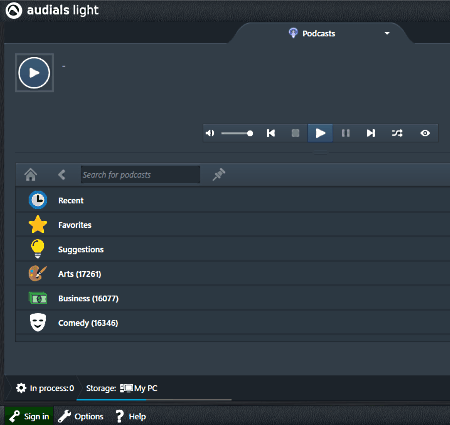Screen dimensions: 450x425
Task: Navigate back with the arrow icon
Action: (x=61, y=175)
